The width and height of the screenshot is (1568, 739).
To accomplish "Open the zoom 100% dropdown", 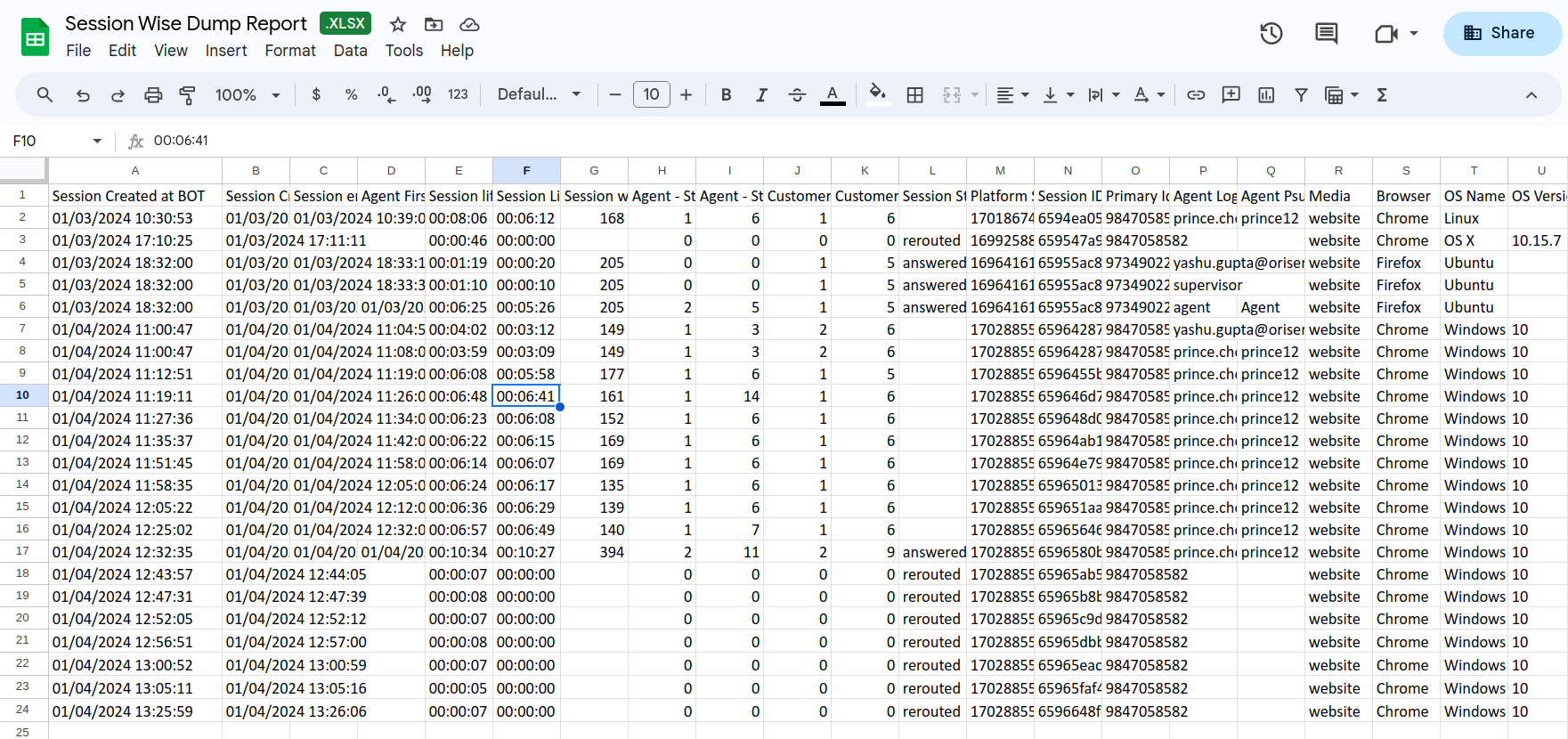I will 248,95.
